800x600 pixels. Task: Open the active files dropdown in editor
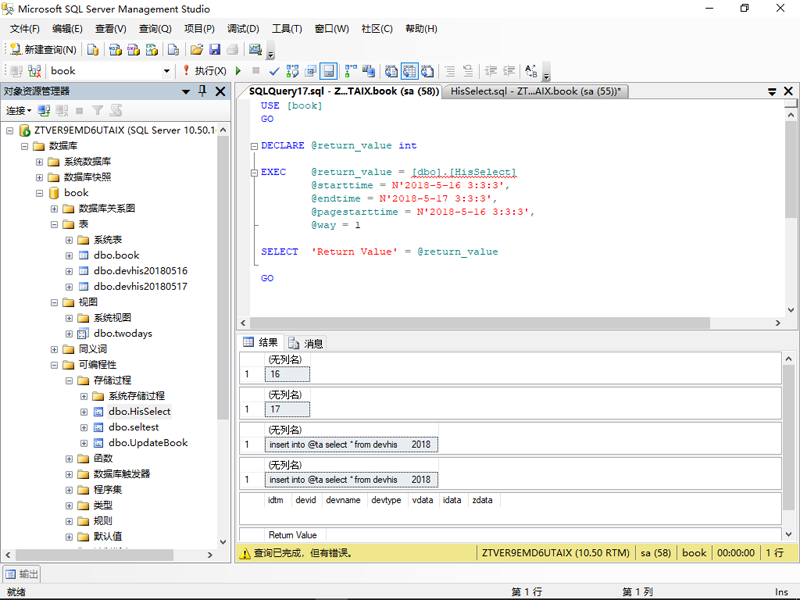772,92
